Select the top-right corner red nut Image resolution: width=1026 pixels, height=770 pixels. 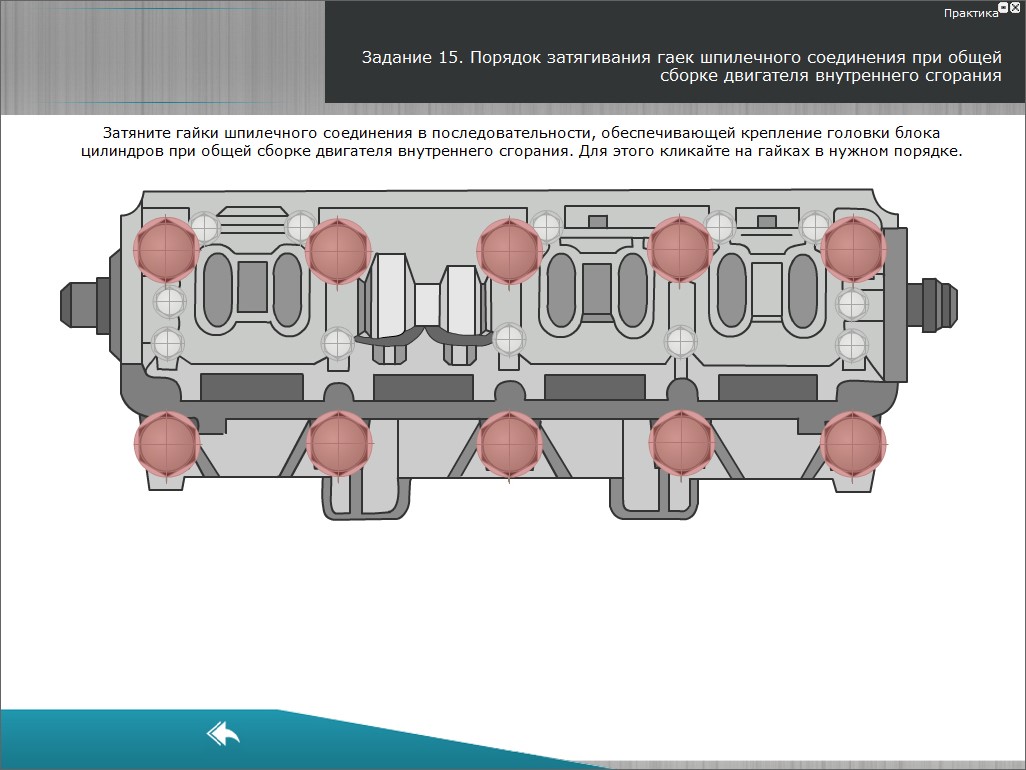(853, 250)
